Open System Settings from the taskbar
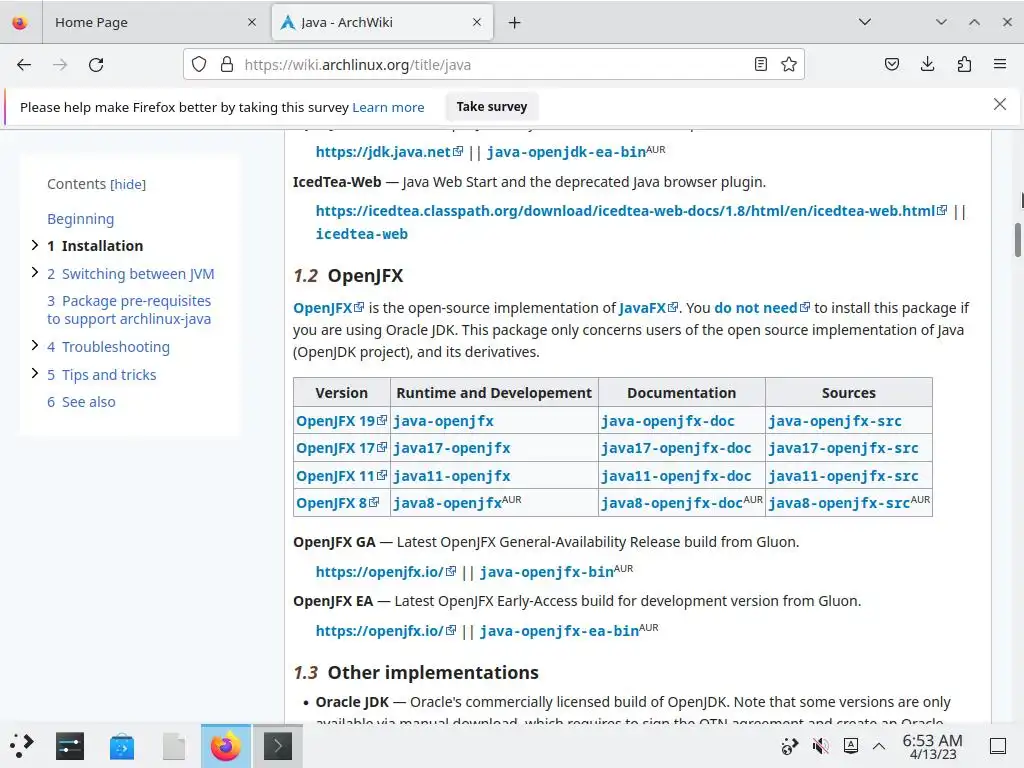 (x=70, y=745)
